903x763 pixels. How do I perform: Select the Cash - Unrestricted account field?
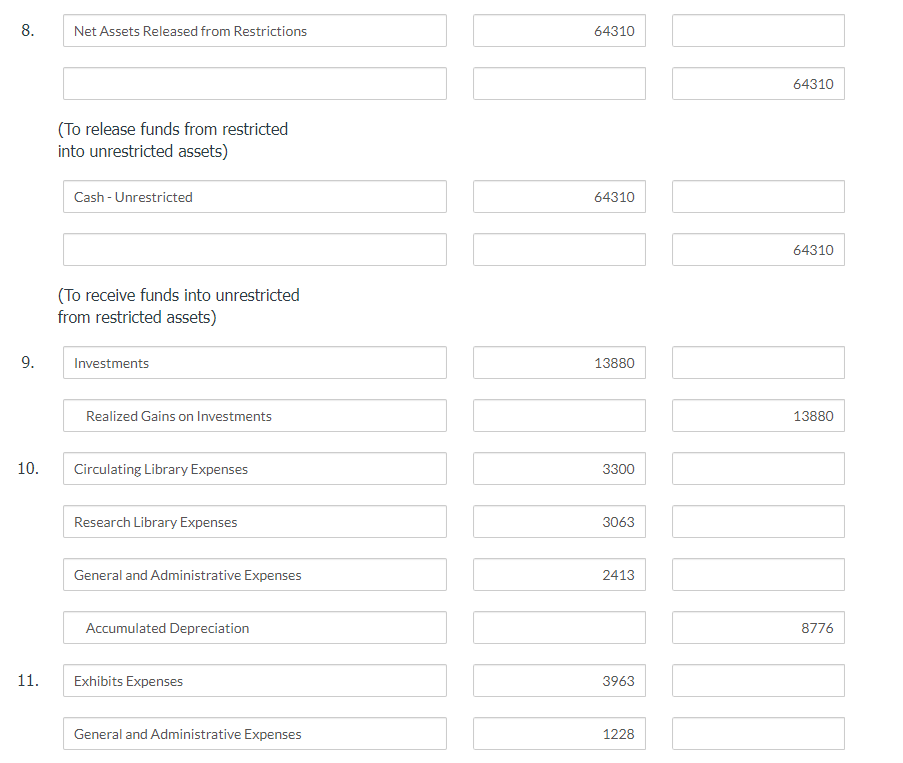(253, 196)
